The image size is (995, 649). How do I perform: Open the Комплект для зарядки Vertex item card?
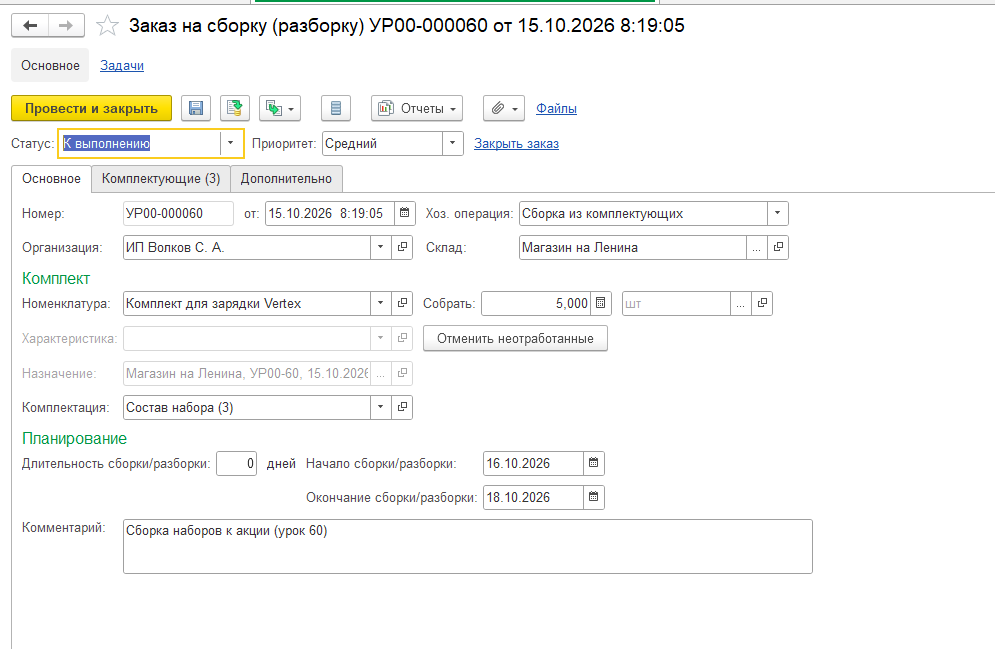coord(402,303)
